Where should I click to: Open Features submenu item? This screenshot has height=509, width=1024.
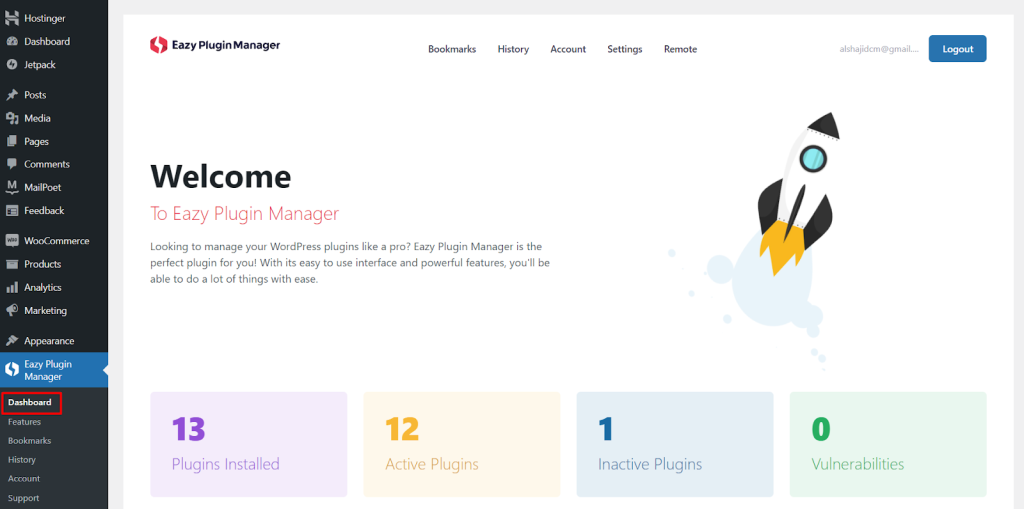pyautogui.click(x=24, y=422)
